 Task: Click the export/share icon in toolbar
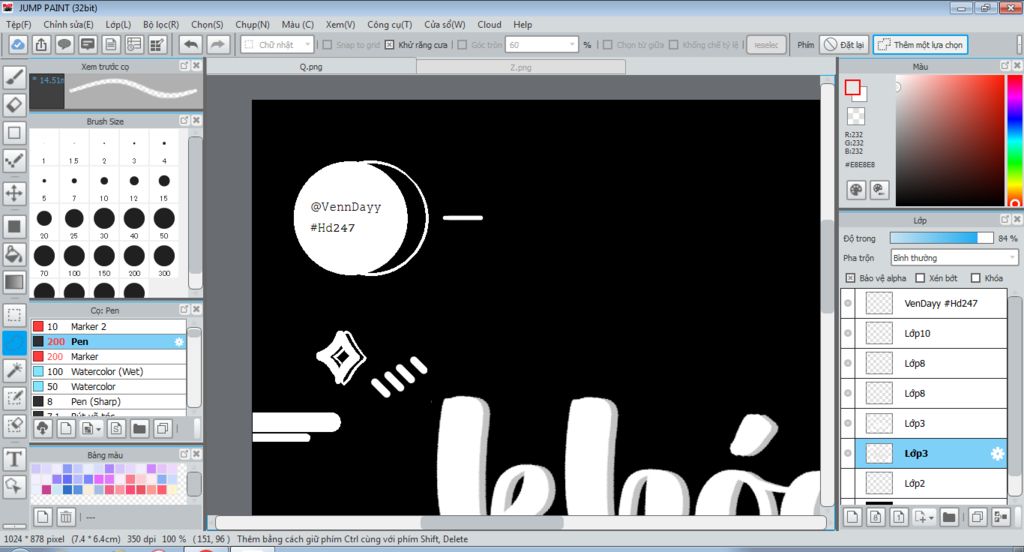point(41,44)
